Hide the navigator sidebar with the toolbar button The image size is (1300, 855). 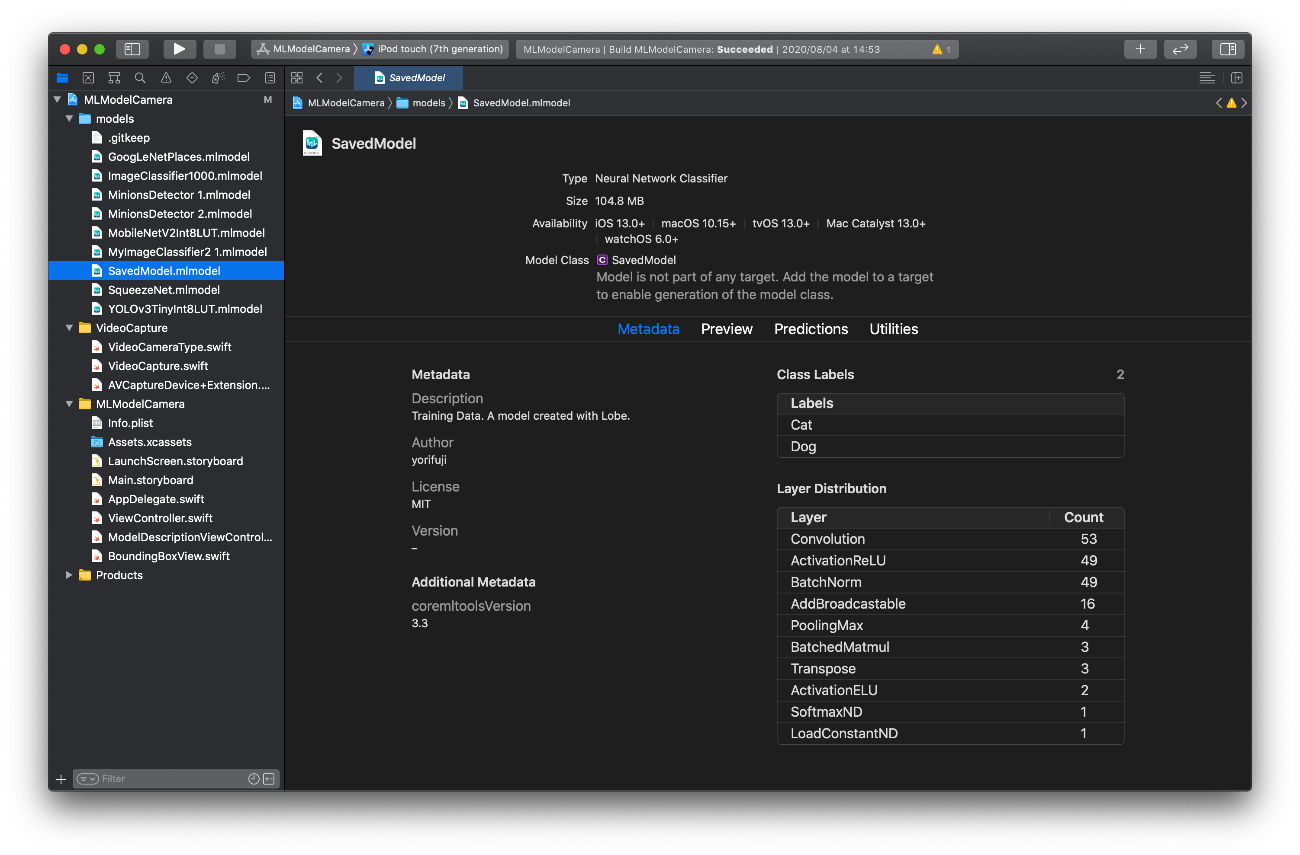(x=132, y=49)
